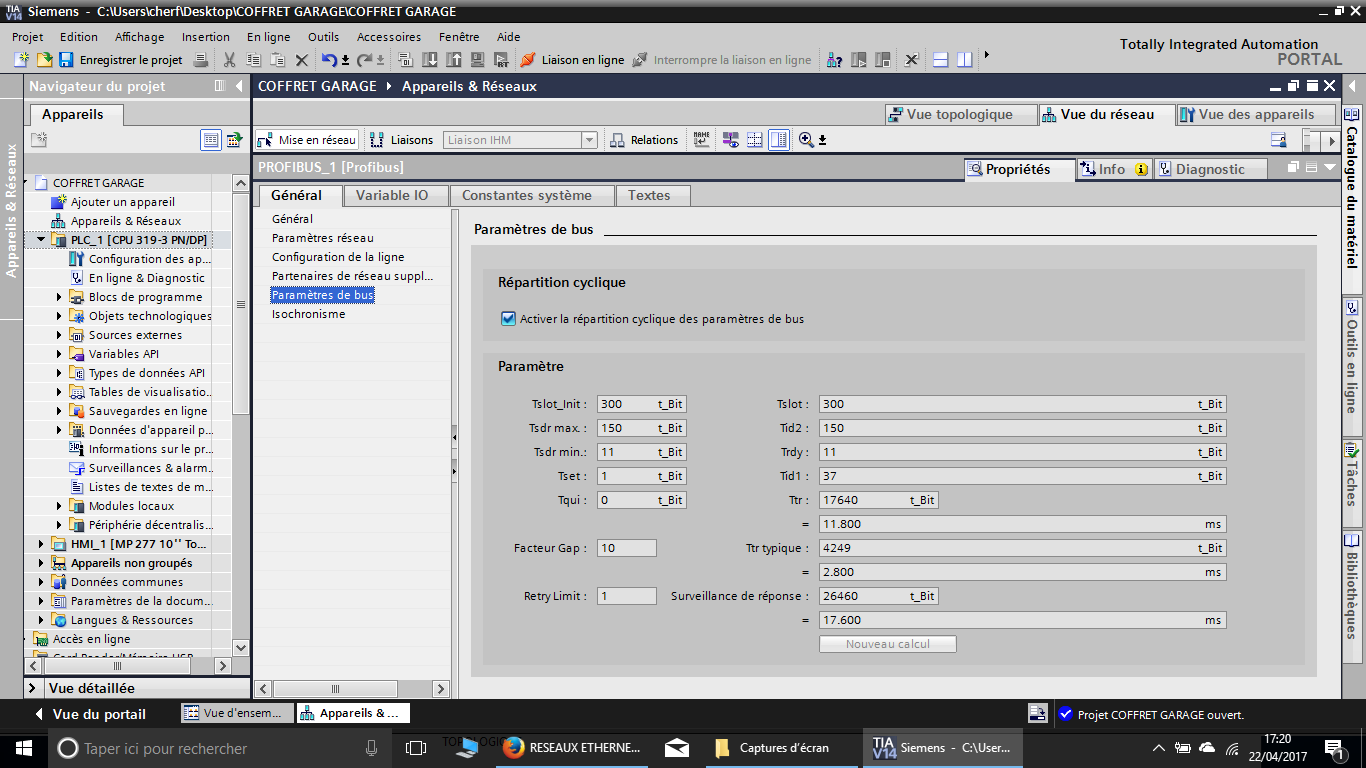This screenshot has height=768, width=1366.
Task: Open the Accessoires menu
Action: tap(388, 37)
